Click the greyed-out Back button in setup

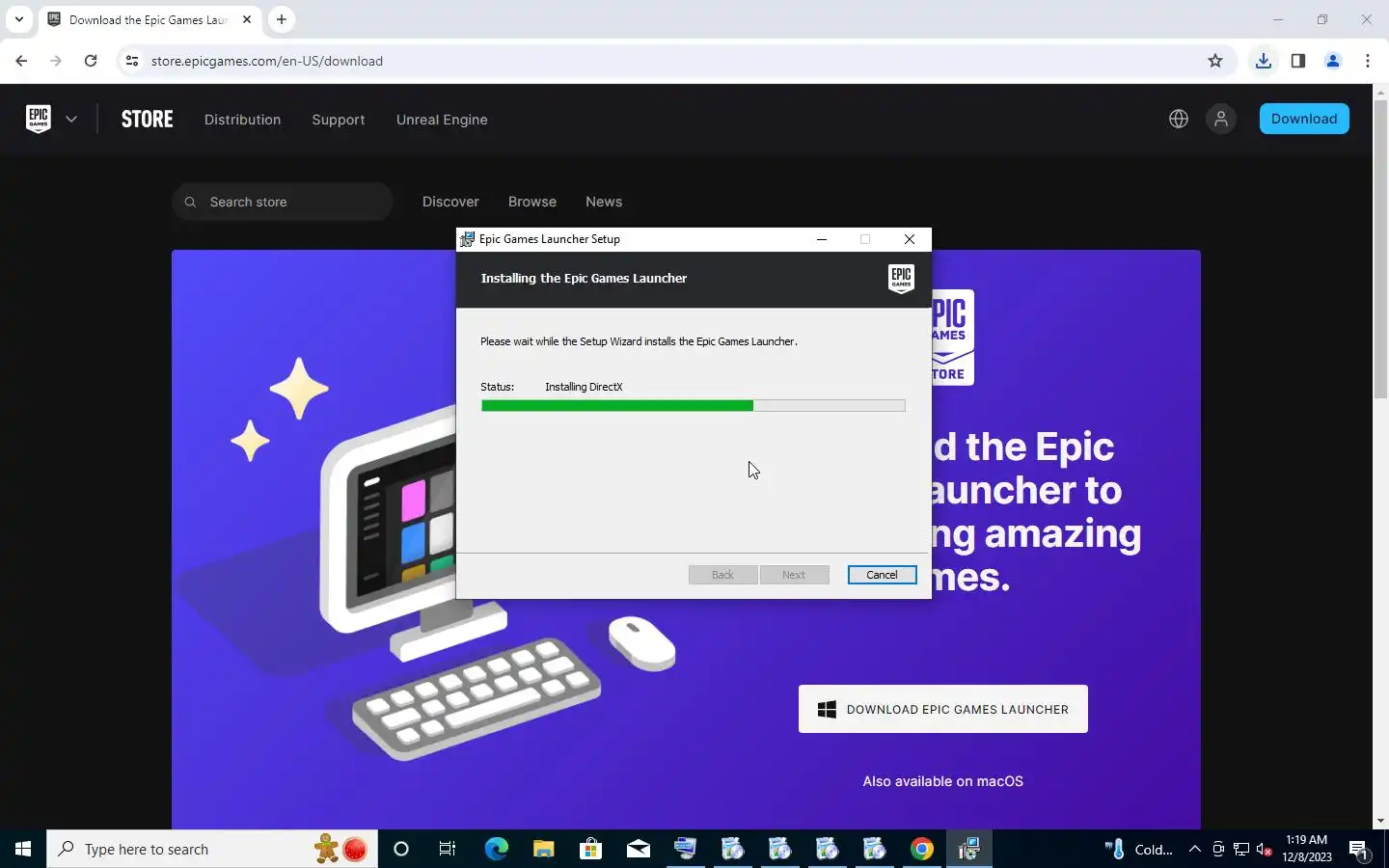pyautogui.click(x=722, y=575)
